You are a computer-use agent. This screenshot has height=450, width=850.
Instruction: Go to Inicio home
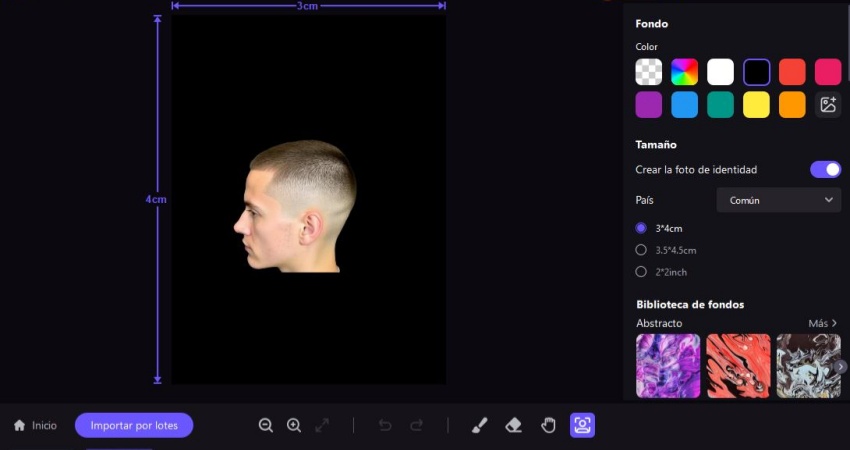point(35,425)
